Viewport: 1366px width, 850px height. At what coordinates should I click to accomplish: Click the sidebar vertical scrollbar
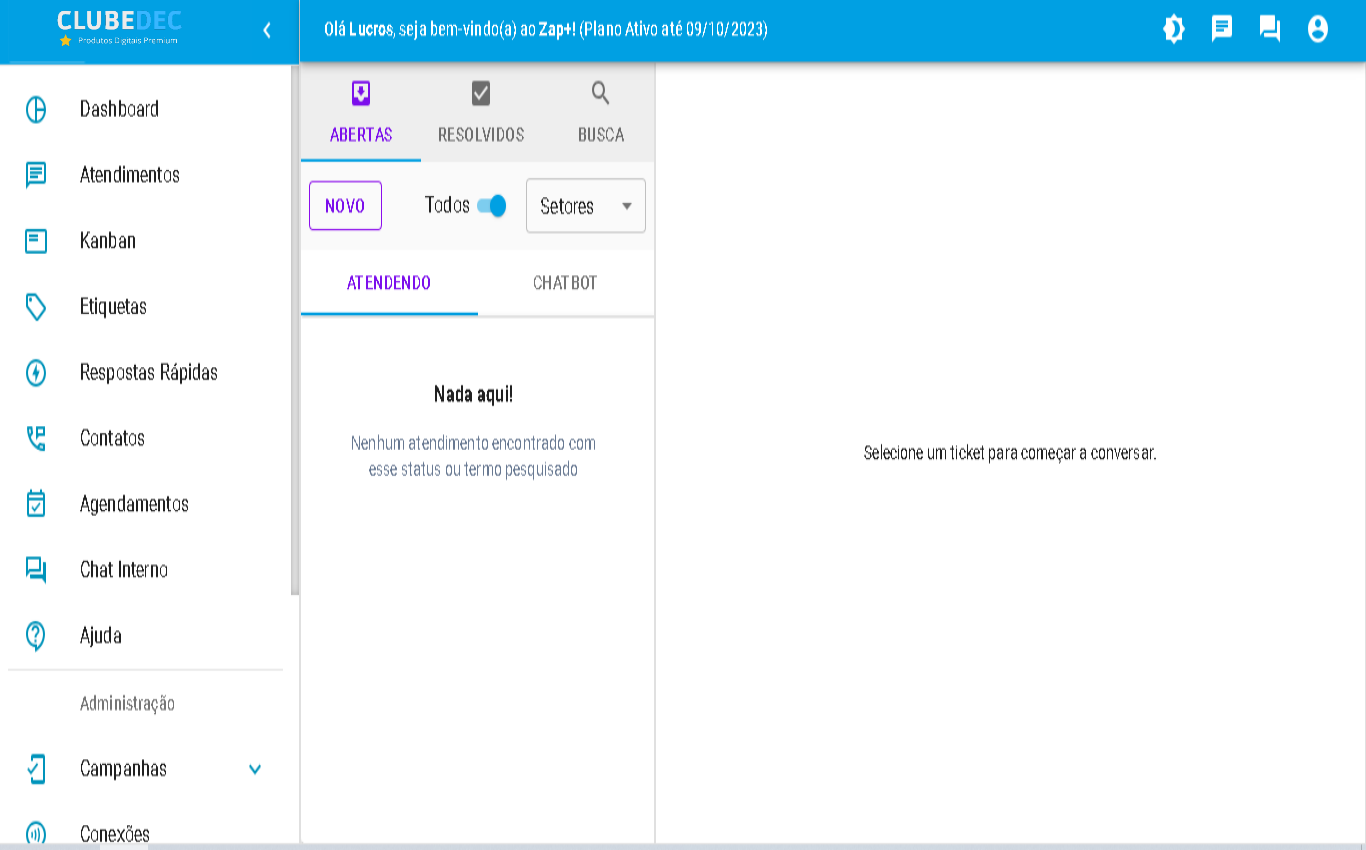pyautogui.click(x=294, y=330)
